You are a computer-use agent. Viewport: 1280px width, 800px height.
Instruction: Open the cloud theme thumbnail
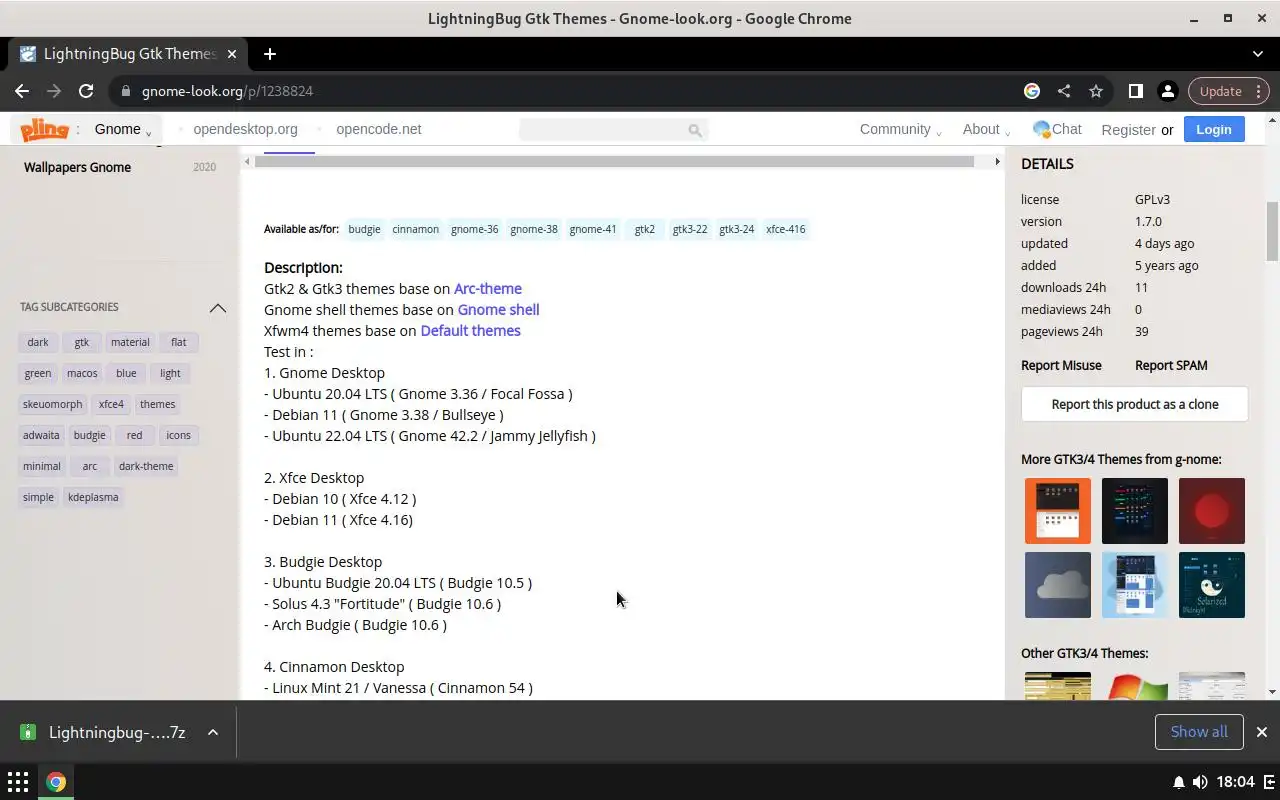(1058, 585)
